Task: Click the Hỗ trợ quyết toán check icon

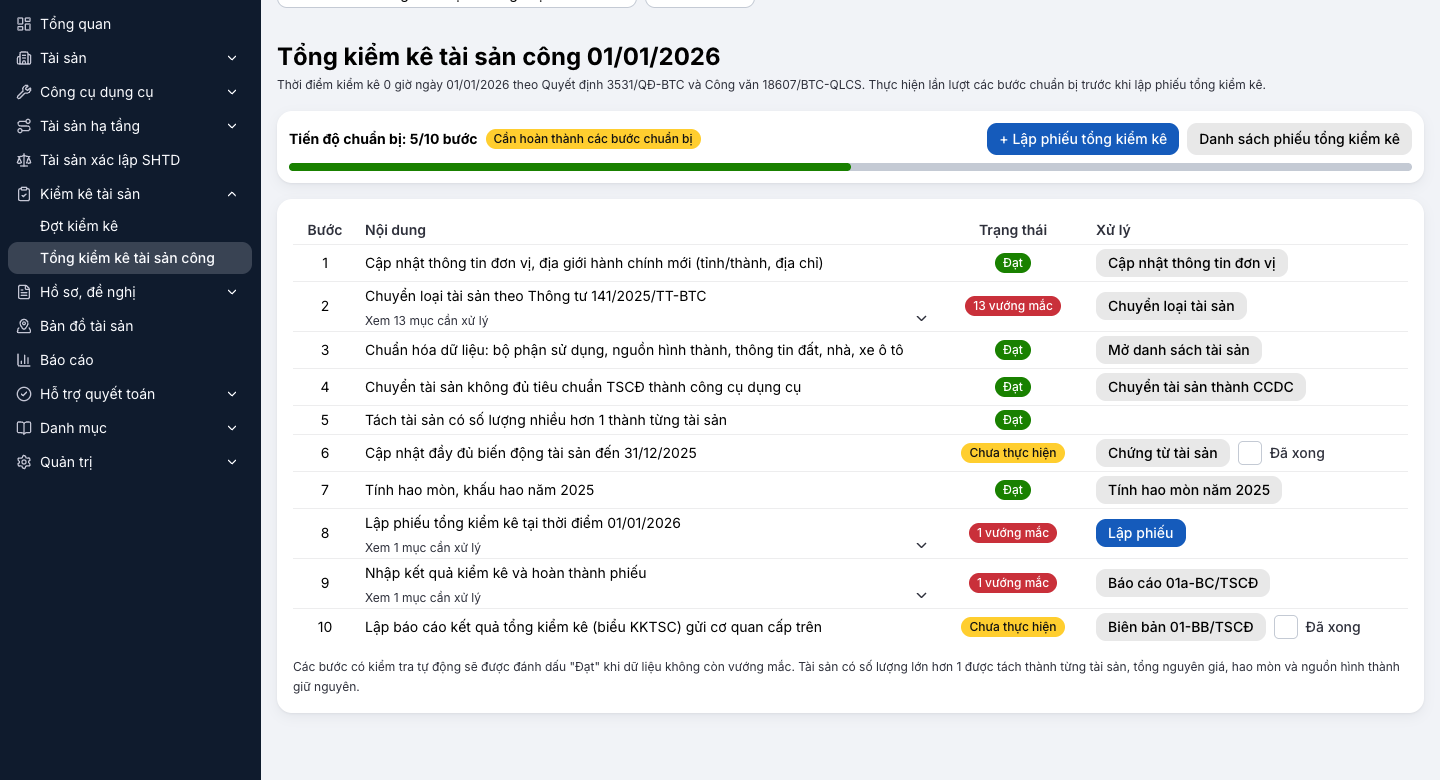Action: [x=24, y=394]
